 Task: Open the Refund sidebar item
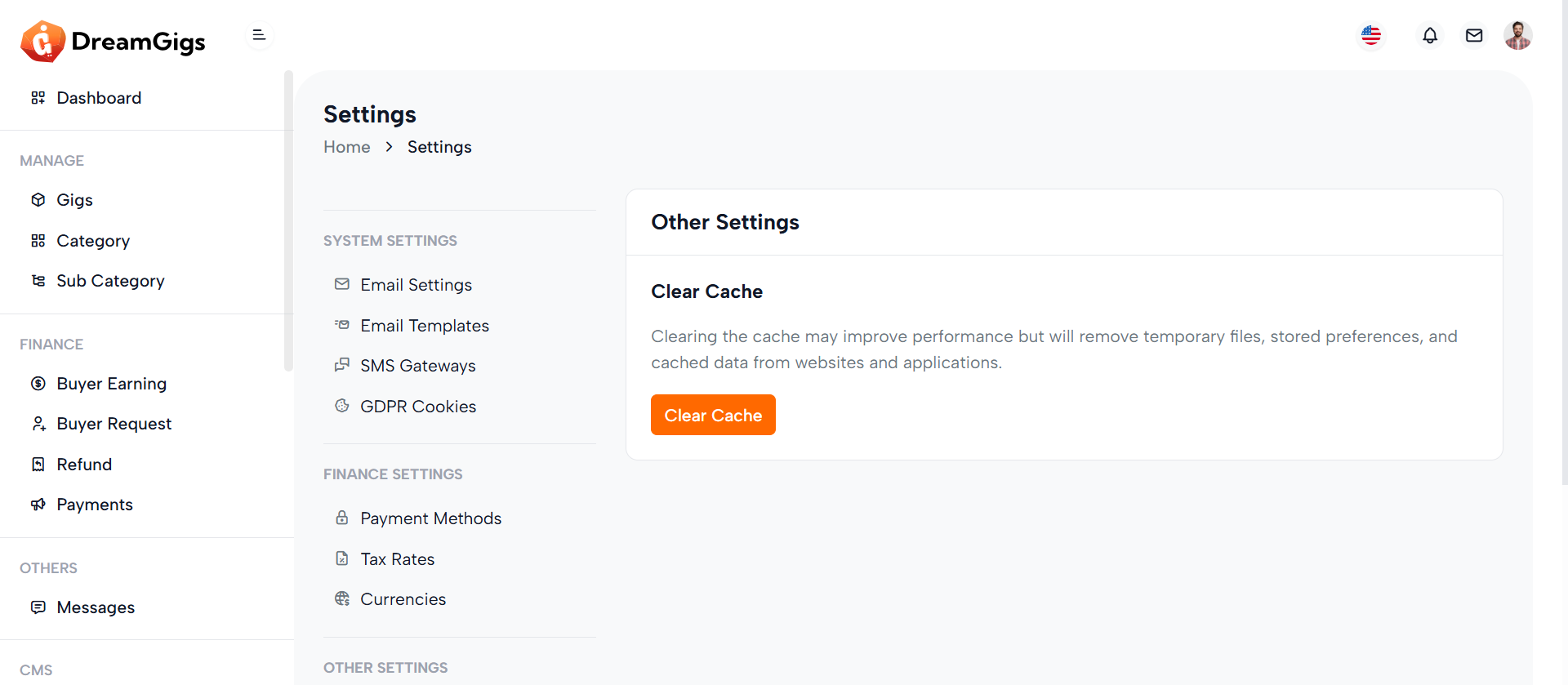coord(84,465)
